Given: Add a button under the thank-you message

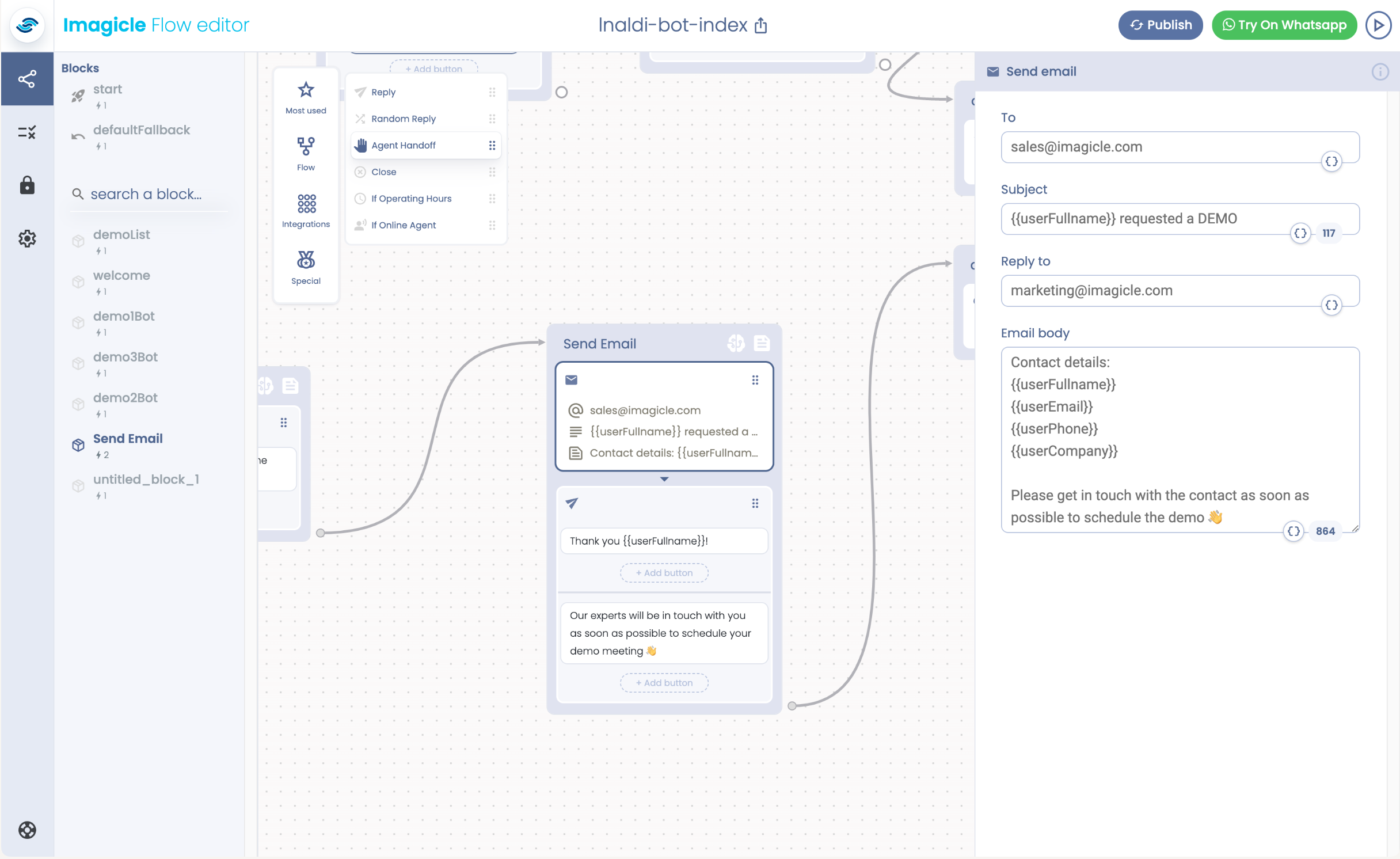Looking at the screenshot, I should 664,572.
